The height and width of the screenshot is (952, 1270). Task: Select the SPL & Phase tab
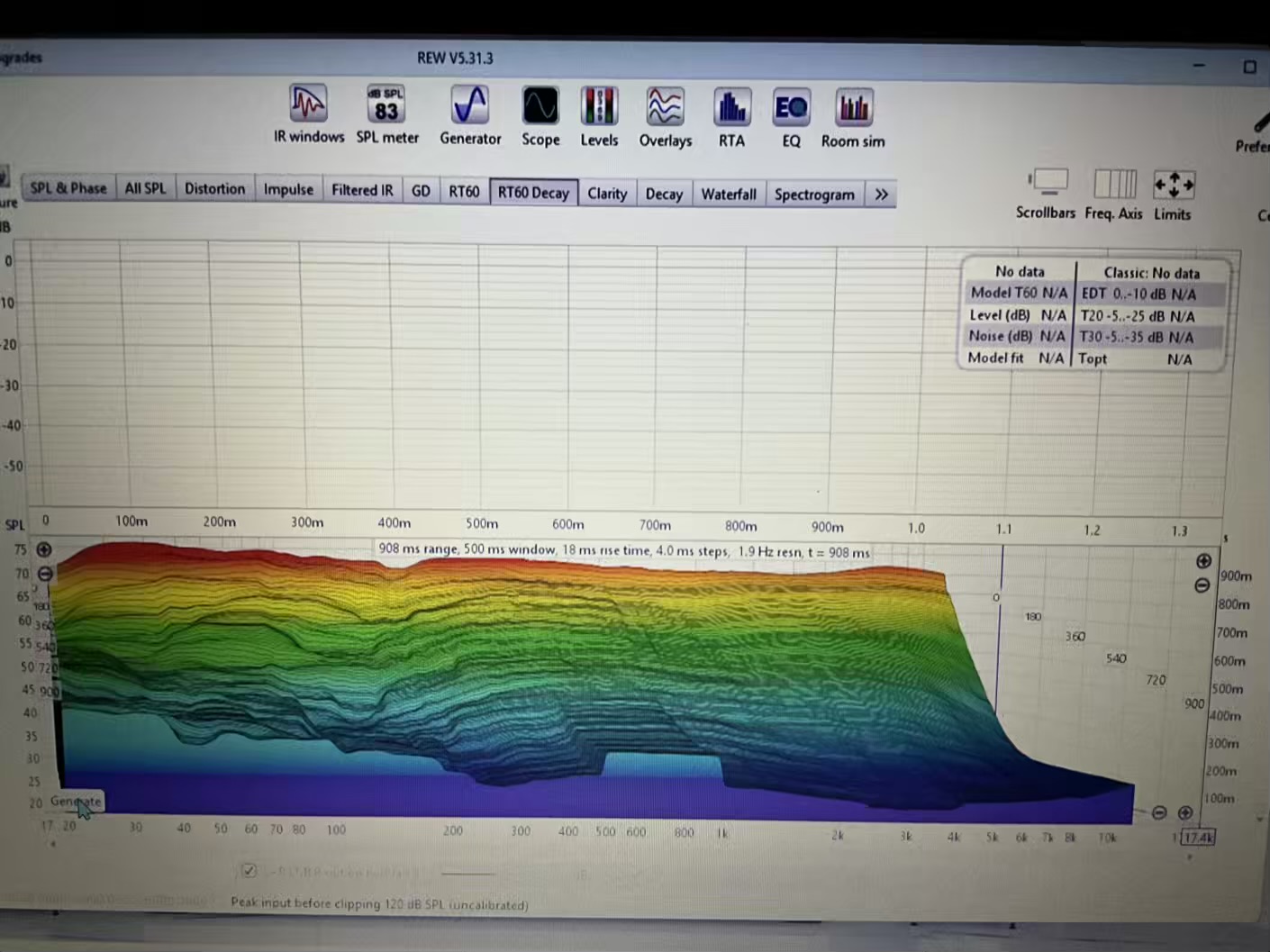point(68,188)
